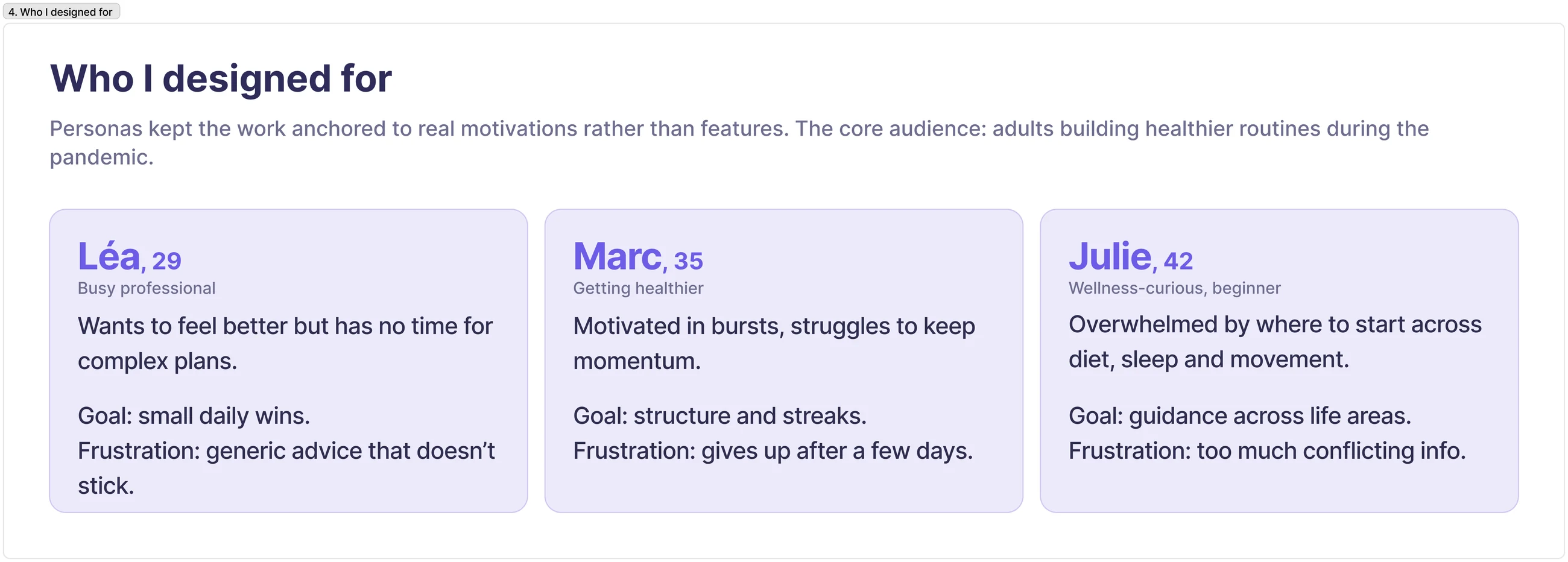Select Léa's 'generic advice' frustration line
This screenshot has width=1568, height=562.
pos(286,468)
